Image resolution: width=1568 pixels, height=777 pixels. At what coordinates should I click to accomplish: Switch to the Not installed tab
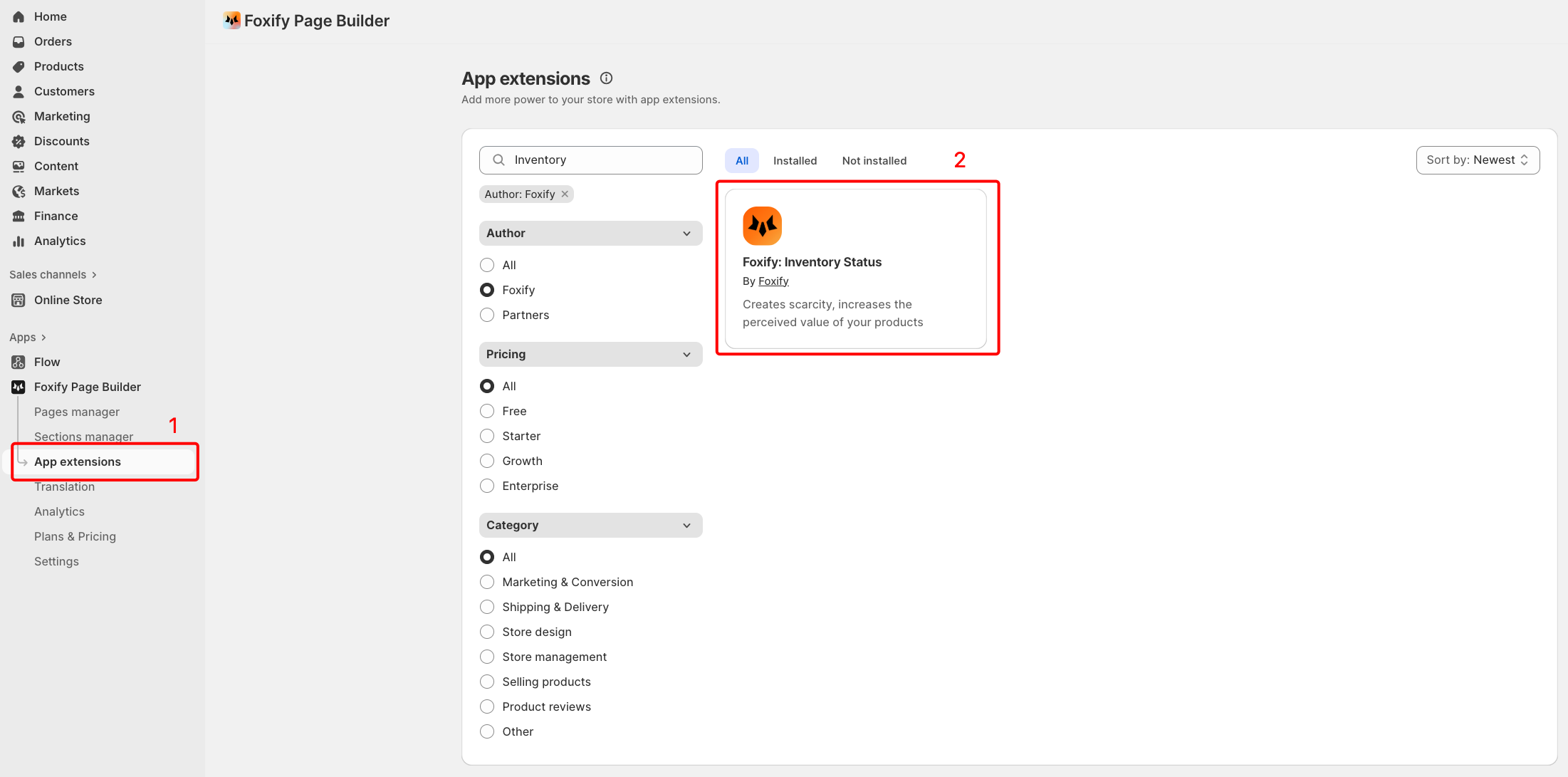[x=874, y=160]
